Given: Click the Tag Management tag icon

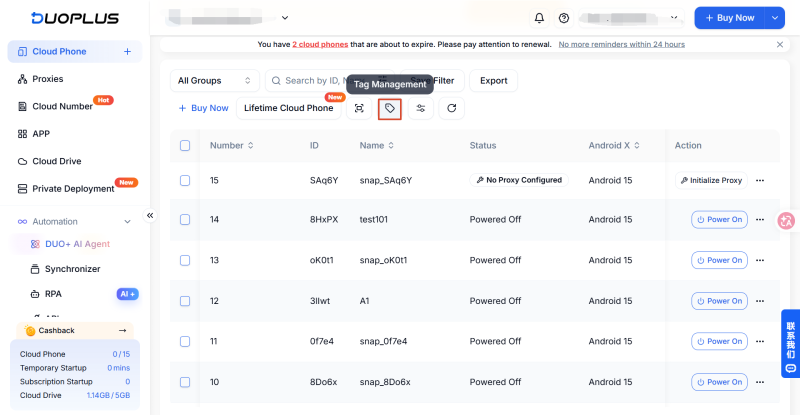Looking at the screenshot, I should pyautogui.click(x=390, y=108).
